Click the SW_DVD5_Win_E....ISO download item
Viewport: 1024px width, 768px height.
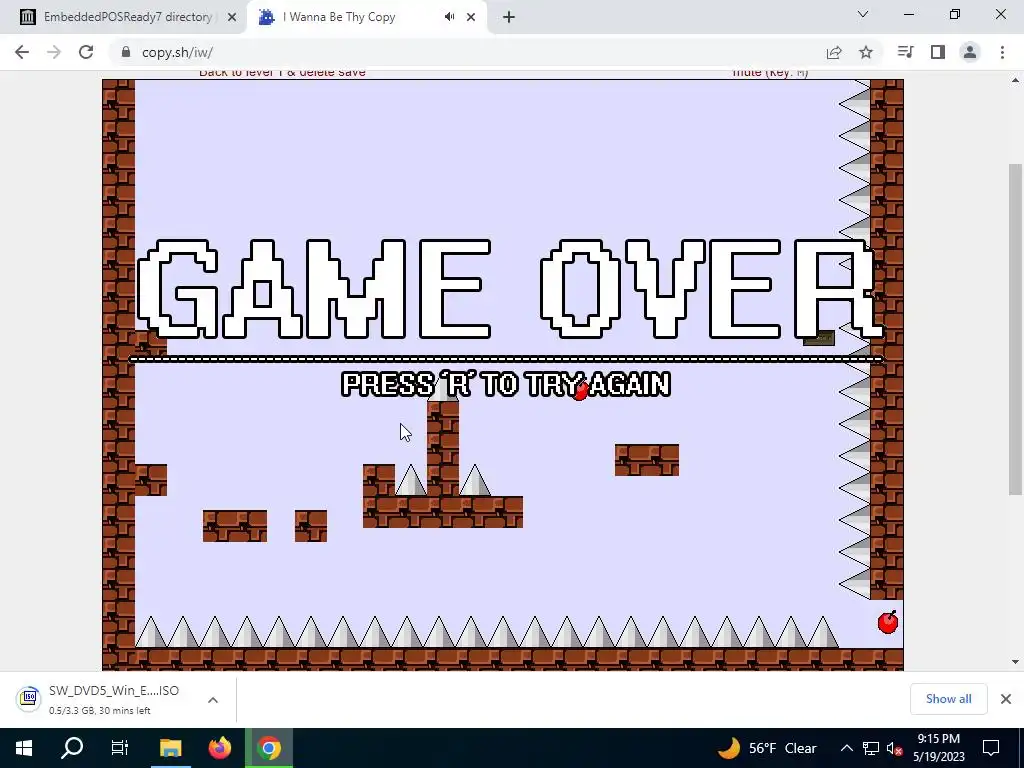coord(118,699)
